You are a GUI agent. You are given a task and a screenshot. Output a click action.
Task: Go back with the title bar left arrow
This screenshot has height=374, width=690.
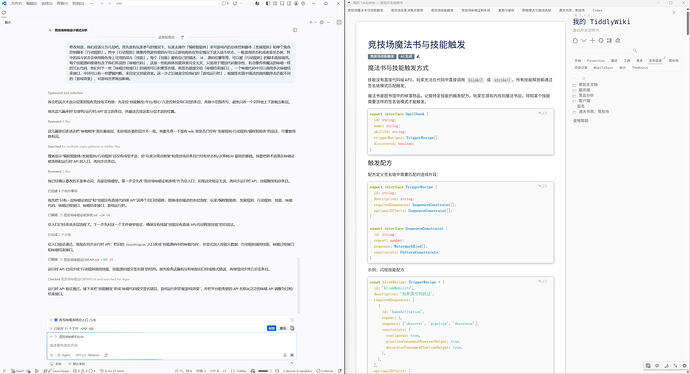pos(102,4)
